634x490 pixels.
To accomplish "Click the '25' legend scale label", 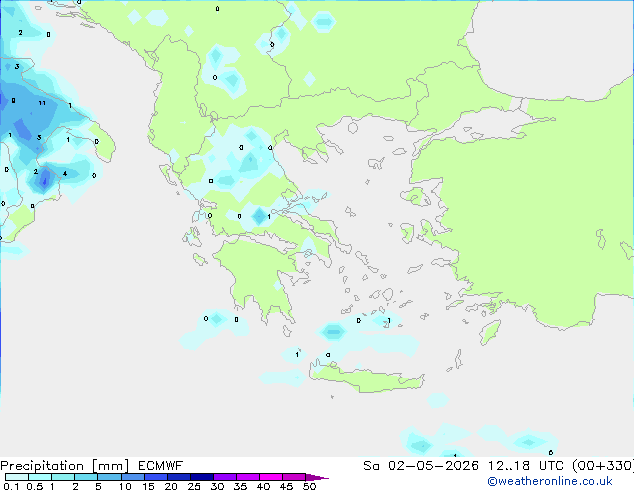I will tap(194, 486).
